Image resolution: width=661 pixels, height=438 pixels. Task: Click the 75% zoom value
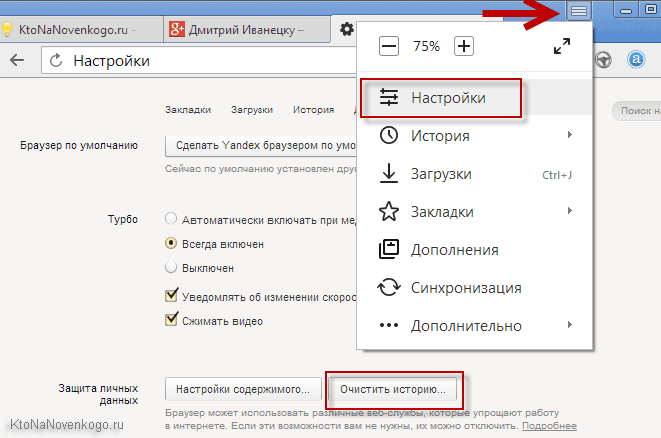click(x=426, y=46)
